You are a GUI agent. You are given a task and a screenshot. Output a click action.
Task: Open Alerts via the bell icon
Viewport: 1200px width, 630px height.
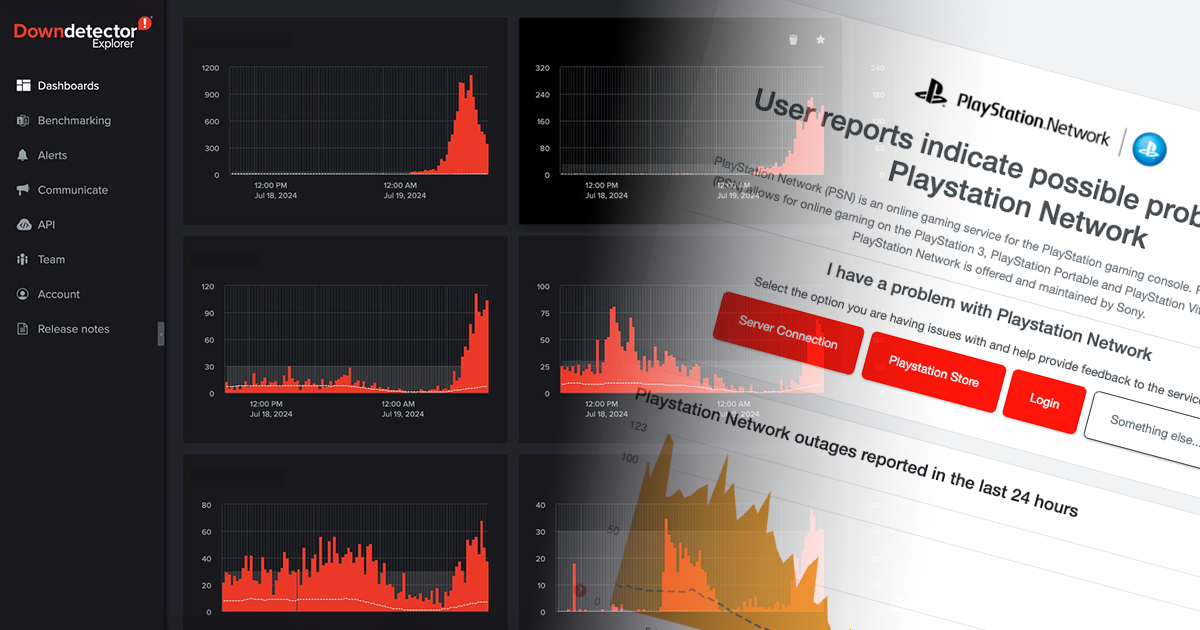[23, 155]
